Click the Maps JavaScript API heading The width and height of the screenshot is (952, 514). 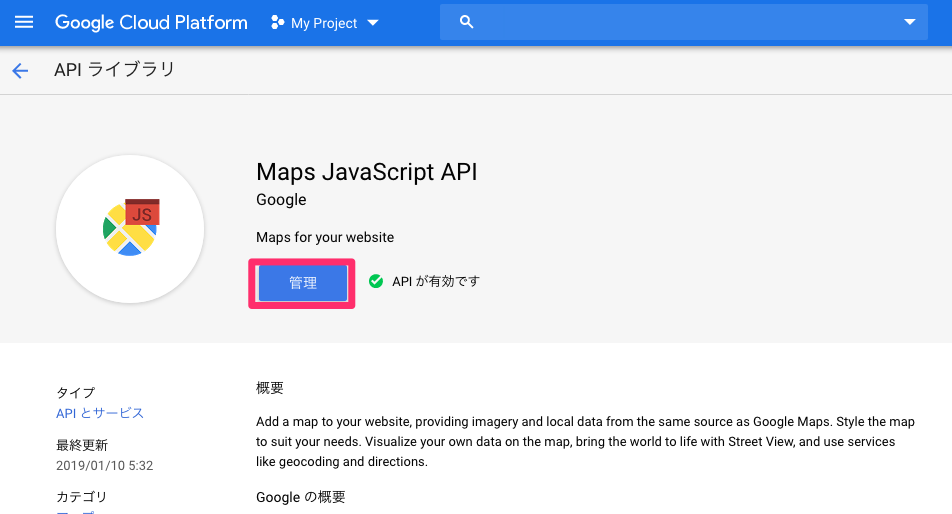click(367, 172)
